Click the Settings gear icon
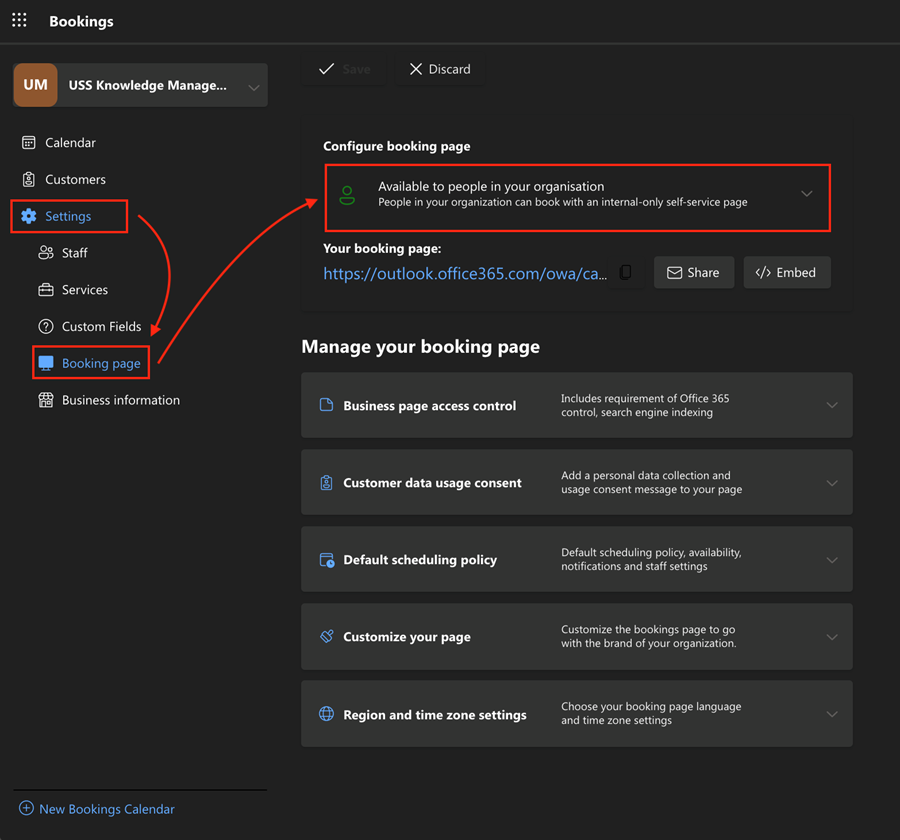This screenshot has height=840, width=900. (x=29, y=216)
